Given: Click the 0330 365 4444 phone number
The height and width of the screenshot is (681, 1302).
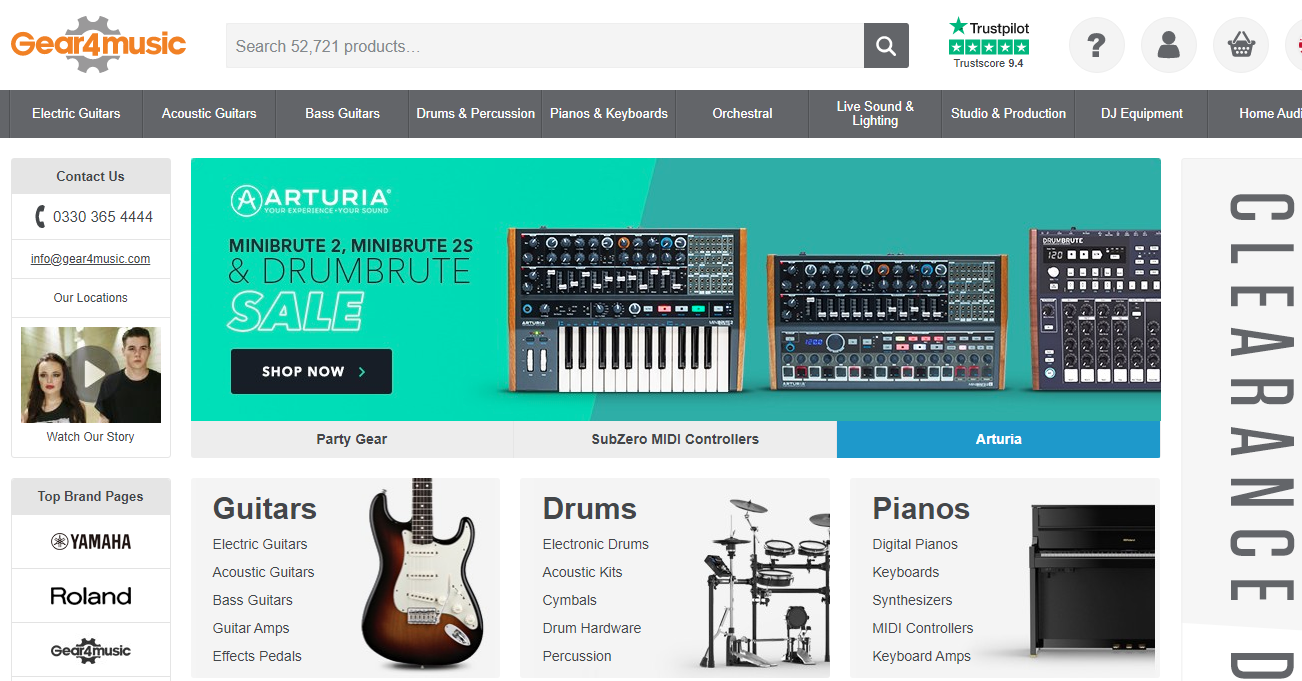Looking at the screenshot, I should tap(103, 217).
